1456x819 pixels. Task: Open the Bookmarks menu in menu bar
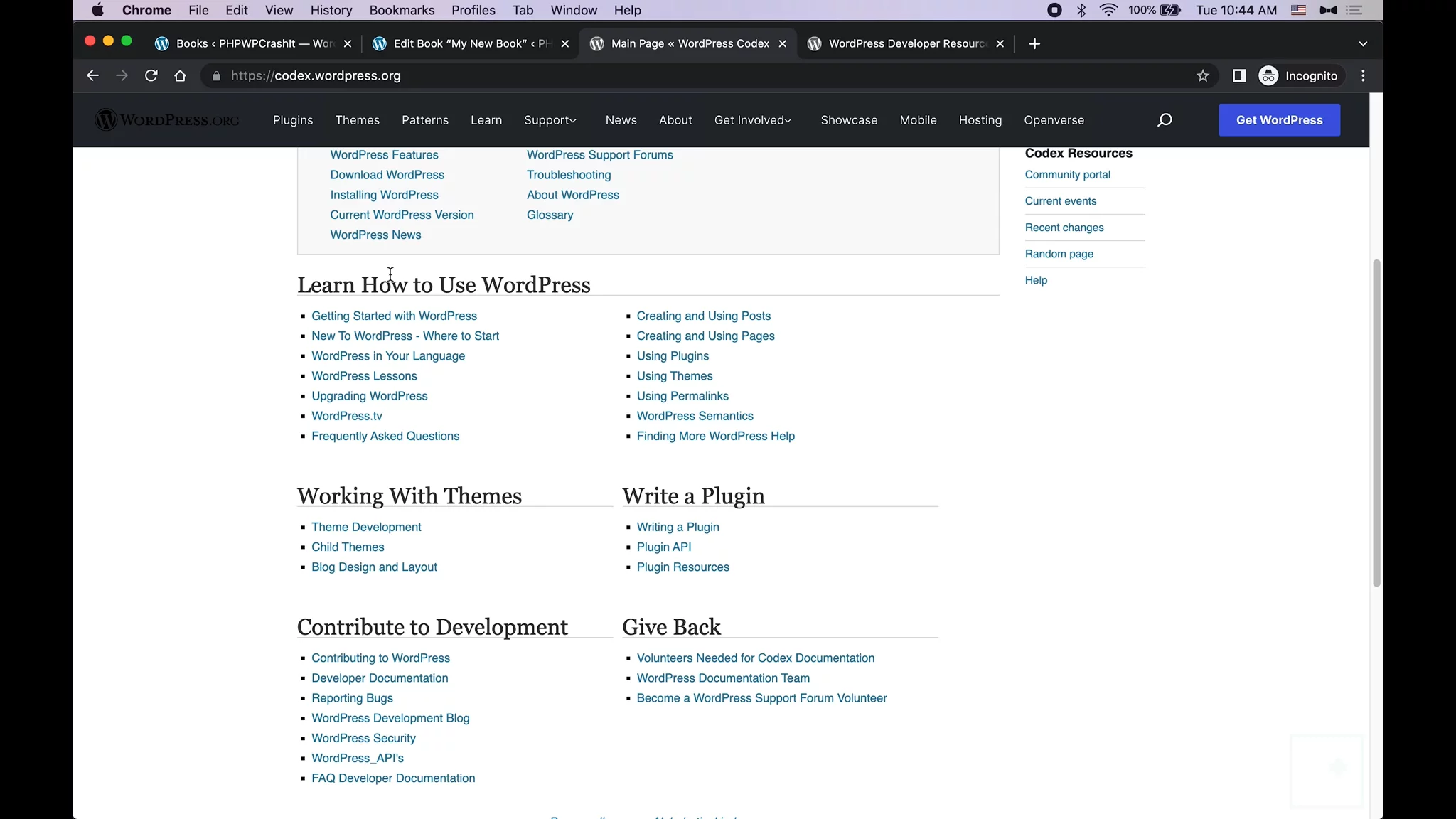(402, 10)
